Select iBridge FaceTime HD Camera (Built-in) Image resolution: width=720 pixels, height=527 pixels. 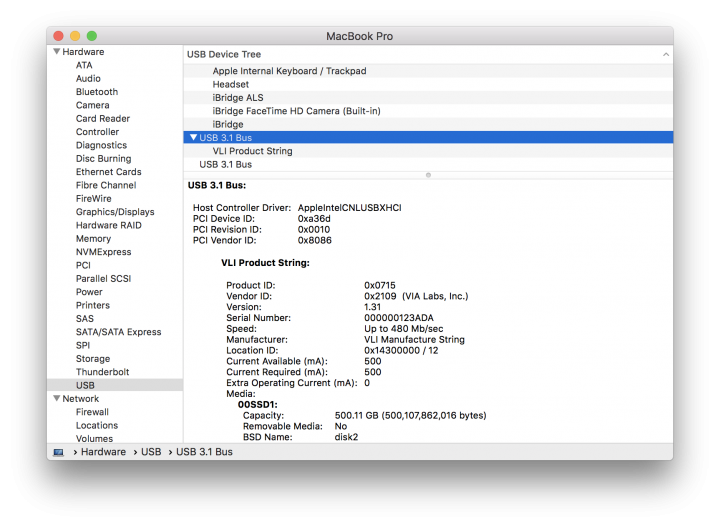tap(428, 111)
